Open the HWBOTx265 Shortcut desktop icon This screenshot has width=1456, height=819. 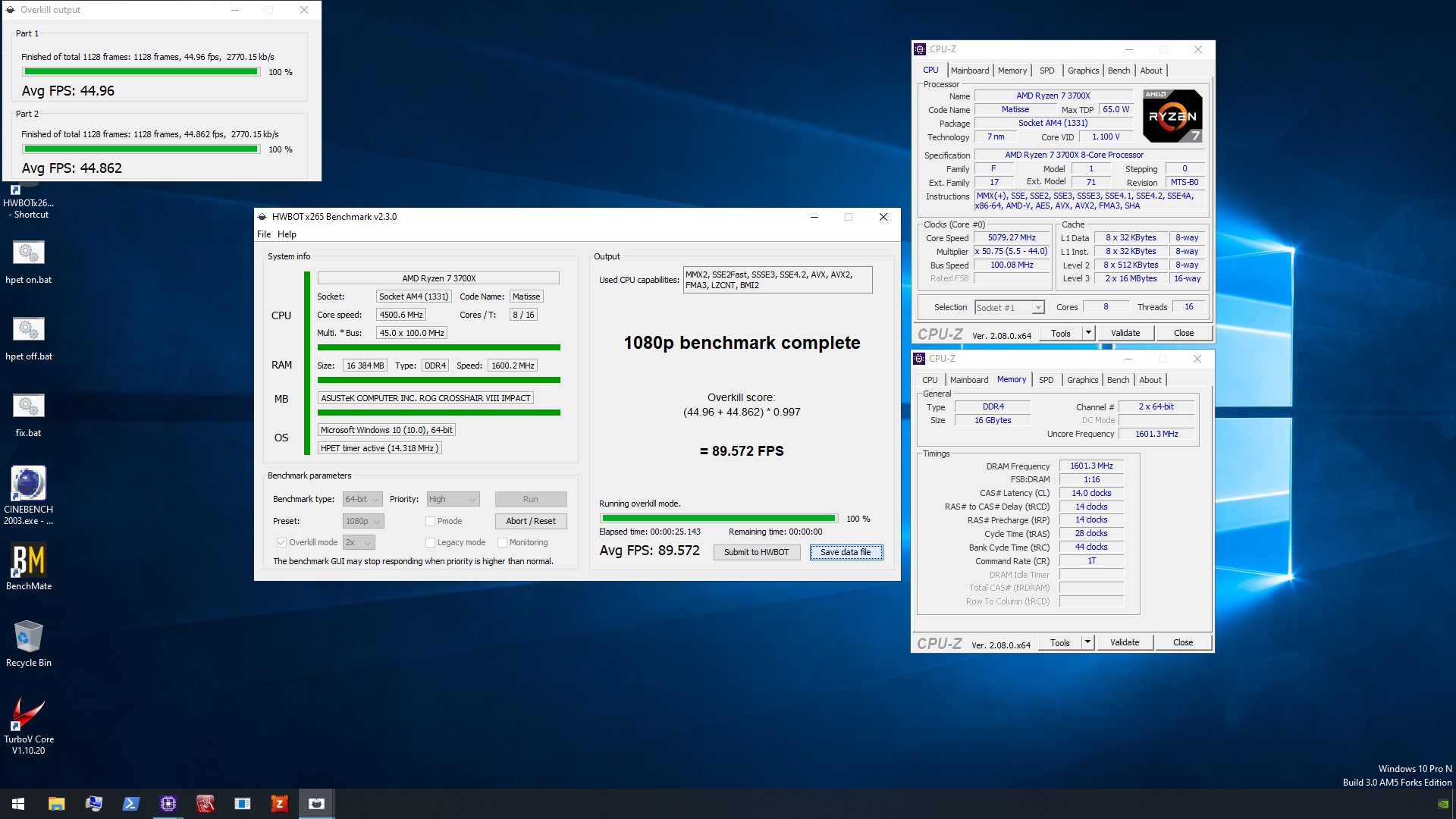click(28, 200)
